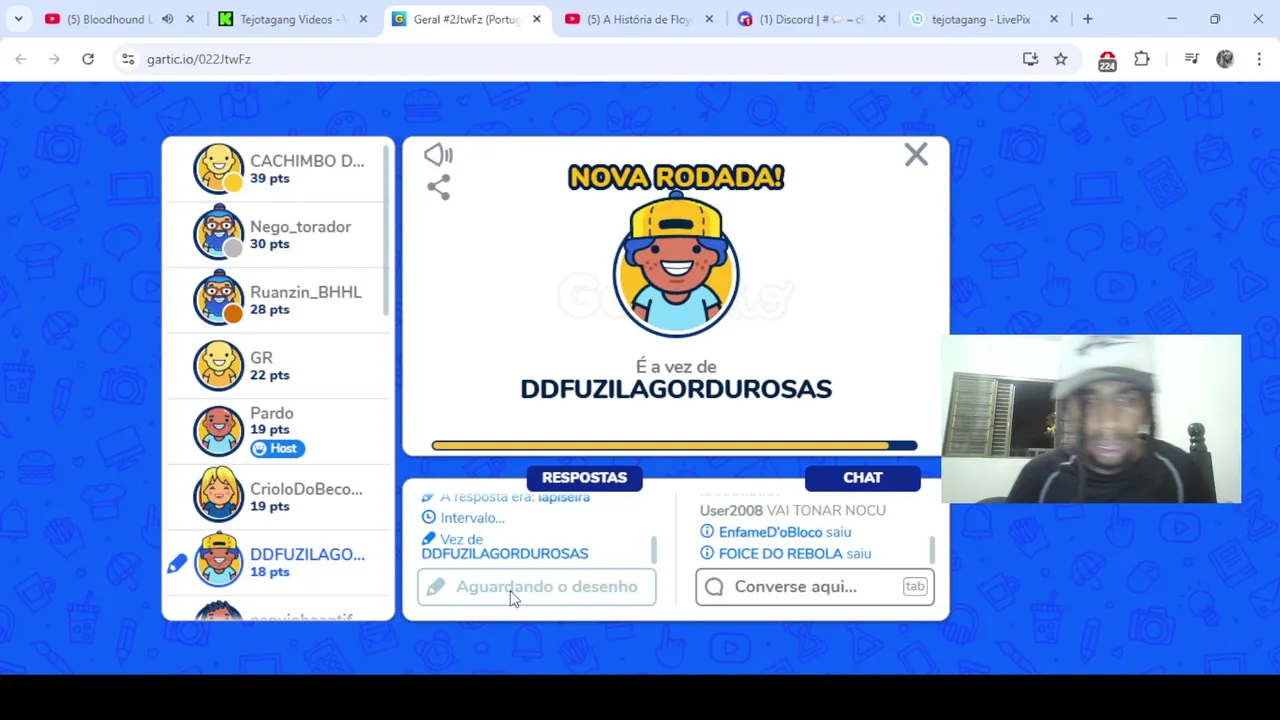Click the site information icon in address bar
This screenshot has height=720, width=1280.
point(128,59)
